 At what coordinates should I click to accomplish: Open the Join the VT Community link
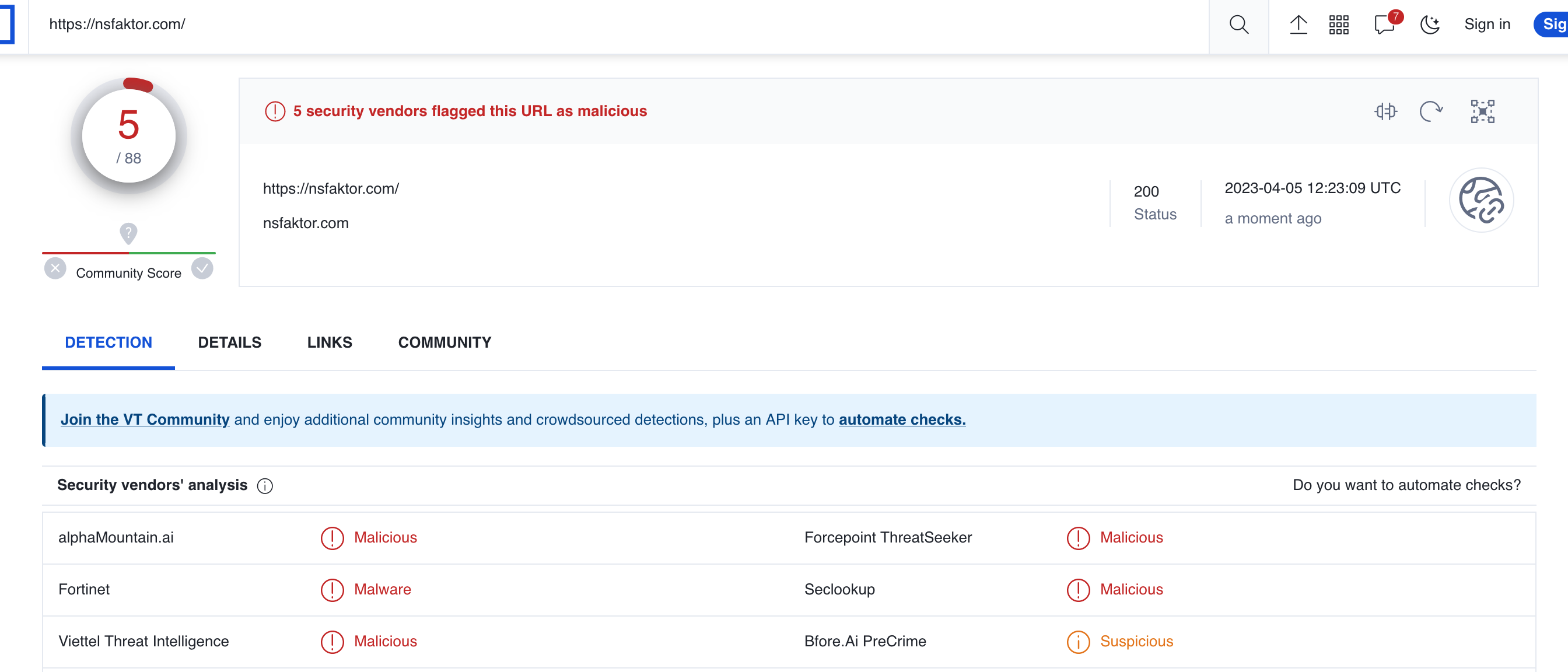coord(145,419)
